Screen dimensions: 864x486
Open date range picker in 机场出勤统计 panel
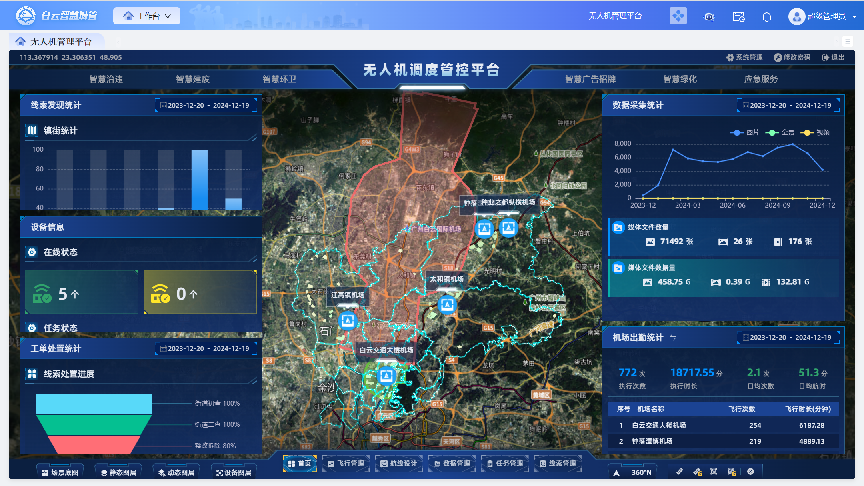tap(785, 339)
